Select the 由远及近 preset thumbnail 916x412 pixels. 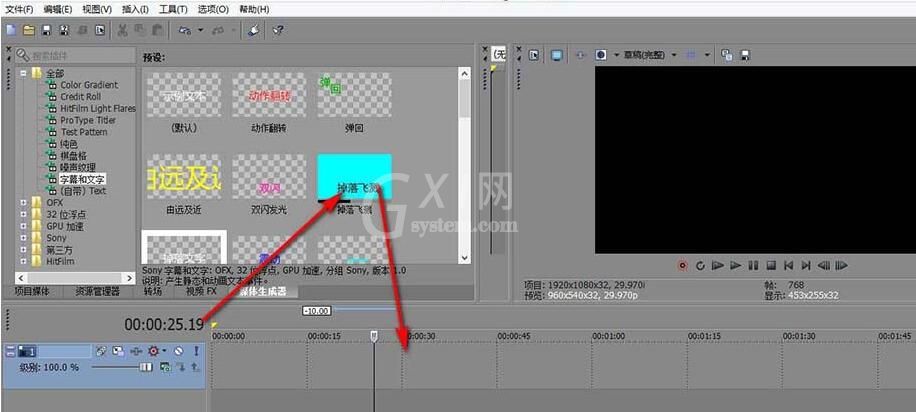click(x=183, y=176)
